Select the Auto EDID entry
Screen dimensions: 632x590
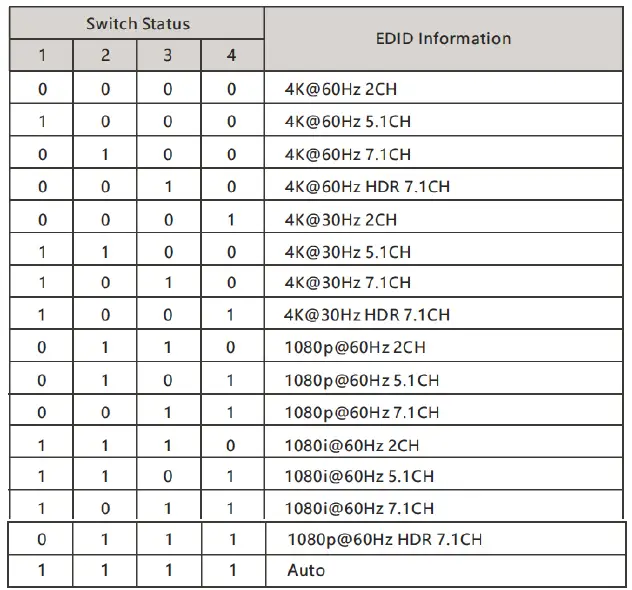(x=306, y=571)
